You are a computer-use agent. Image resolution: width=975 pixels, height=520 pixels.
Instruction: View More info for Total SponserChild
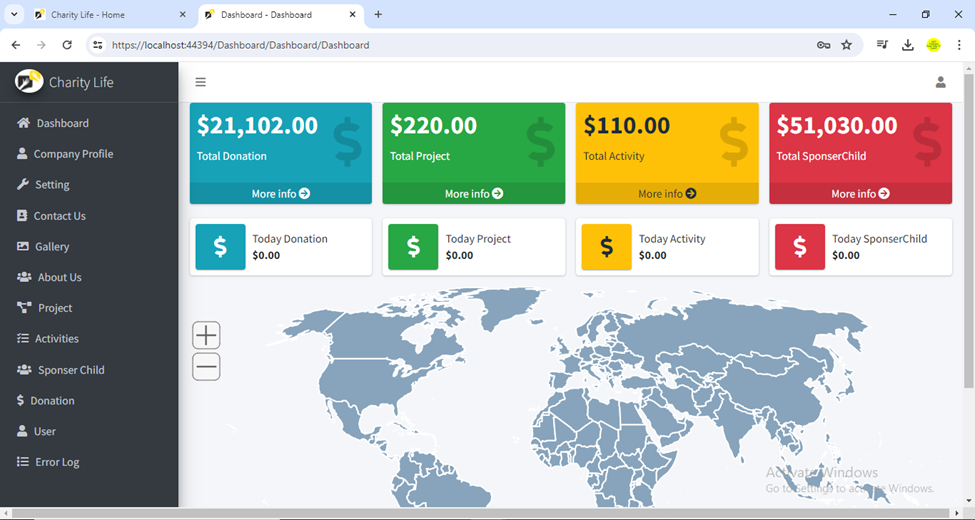(x=860, y=194)
